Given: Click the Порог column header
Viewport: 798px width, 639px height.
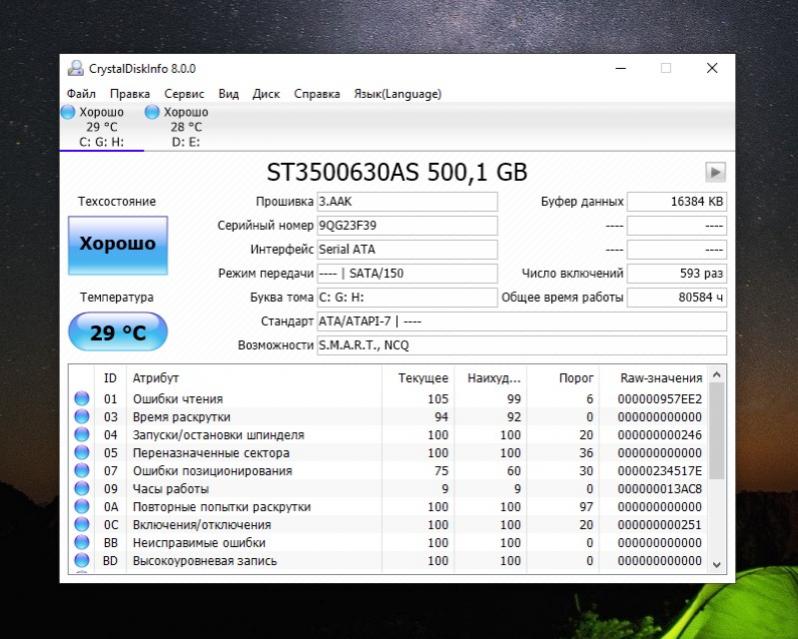Looking at the screenshot, I should click(x=563, y=378).
